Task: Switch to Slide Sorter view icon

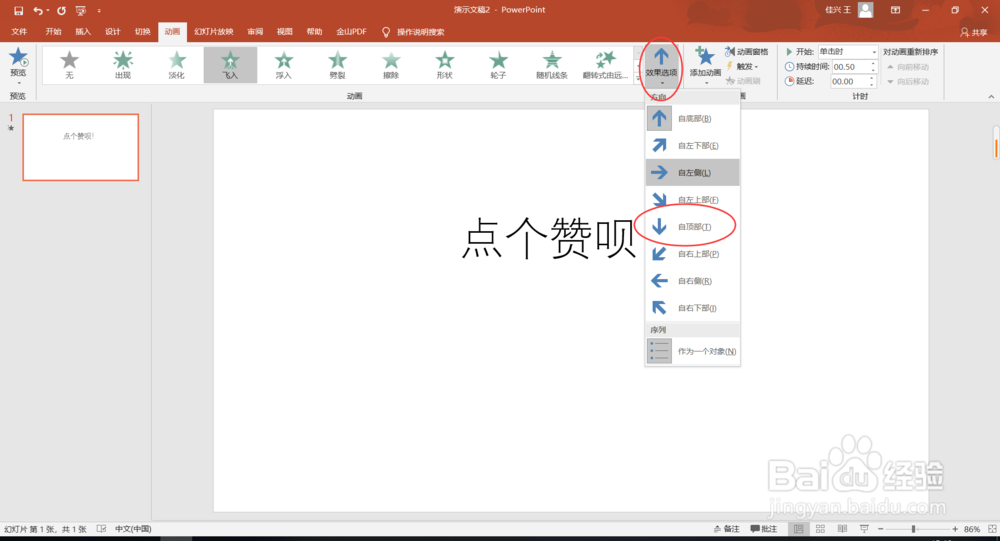Action: pyautogui.click(x=820, y=529)
